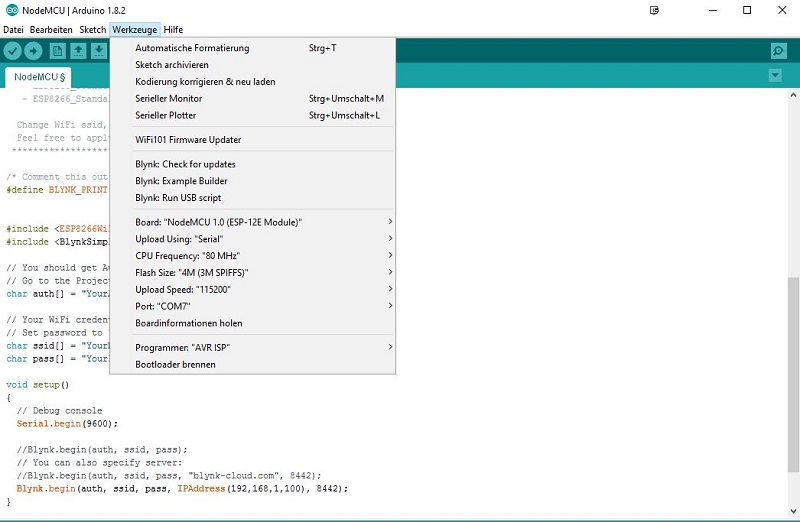
Task: Click the "blynk-cloud.com" commented line
Action: coord(169,476)
